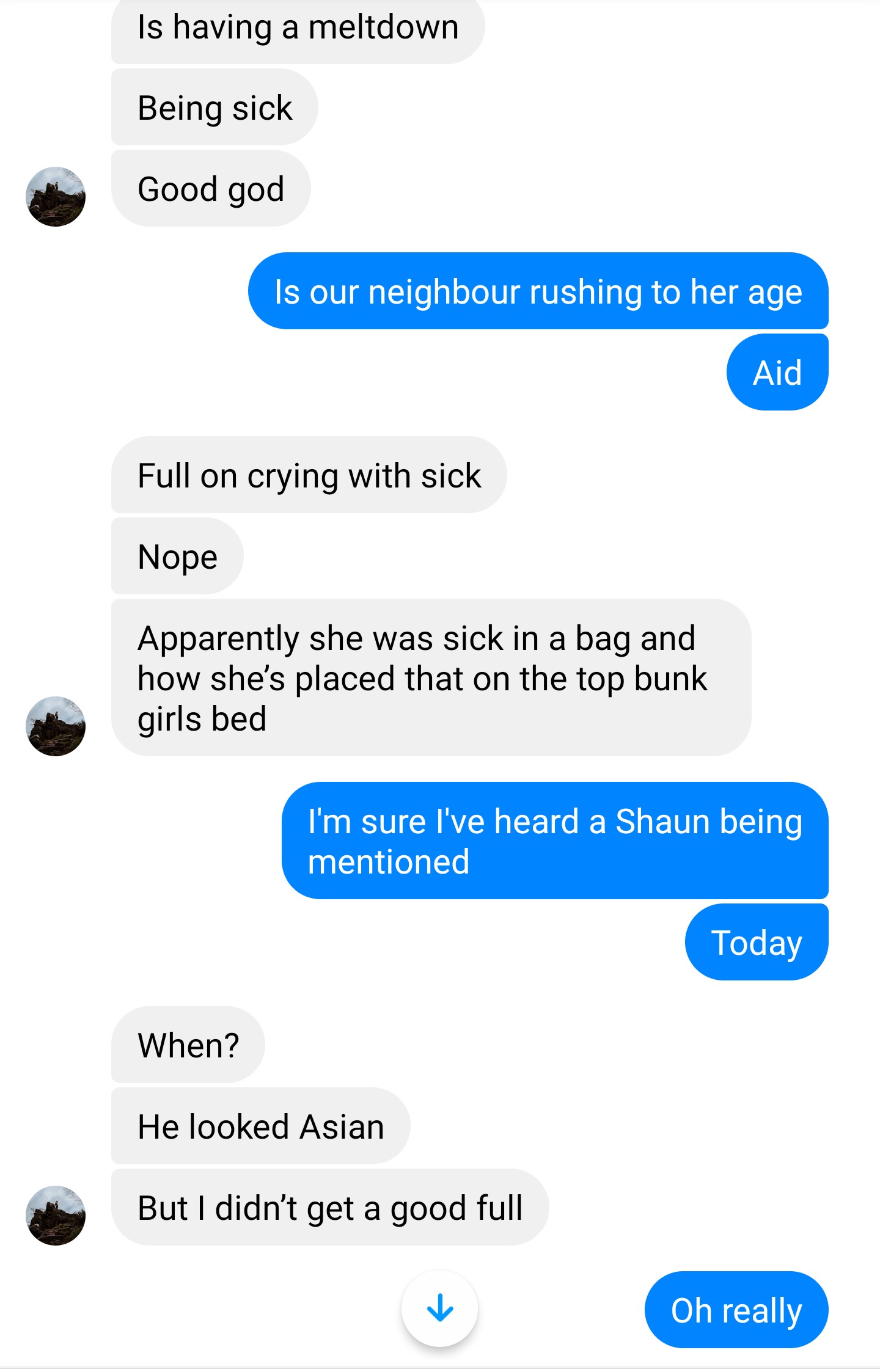Tap the avatar beside 'Good god' message

56,197
